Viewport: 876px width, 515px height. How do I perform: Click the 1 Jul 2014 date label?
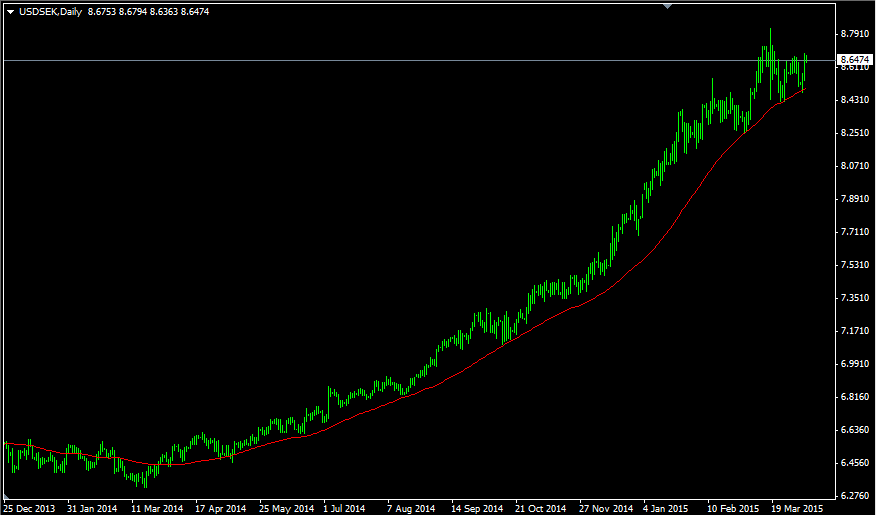tap(344, 508)
